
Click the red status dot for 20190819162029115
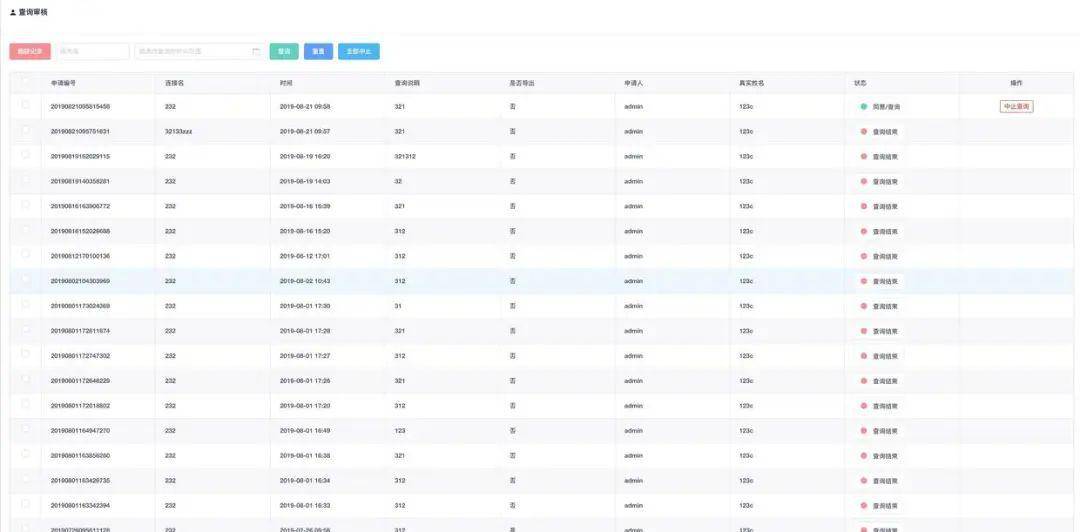point(864,156)
